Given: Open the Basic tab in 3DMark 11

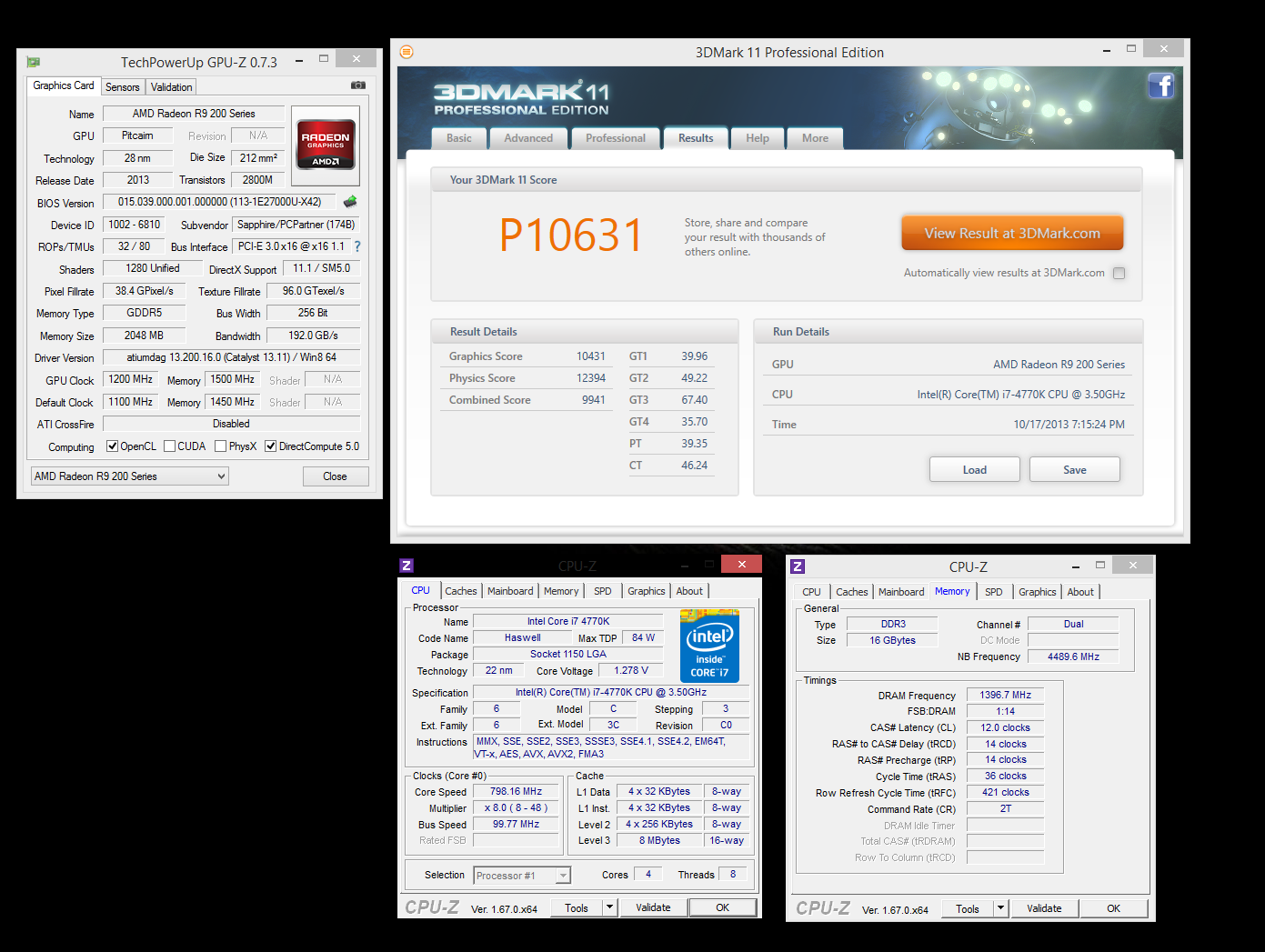Looking at the screenshot, I should pyautogui.click(x=459, y=138).
